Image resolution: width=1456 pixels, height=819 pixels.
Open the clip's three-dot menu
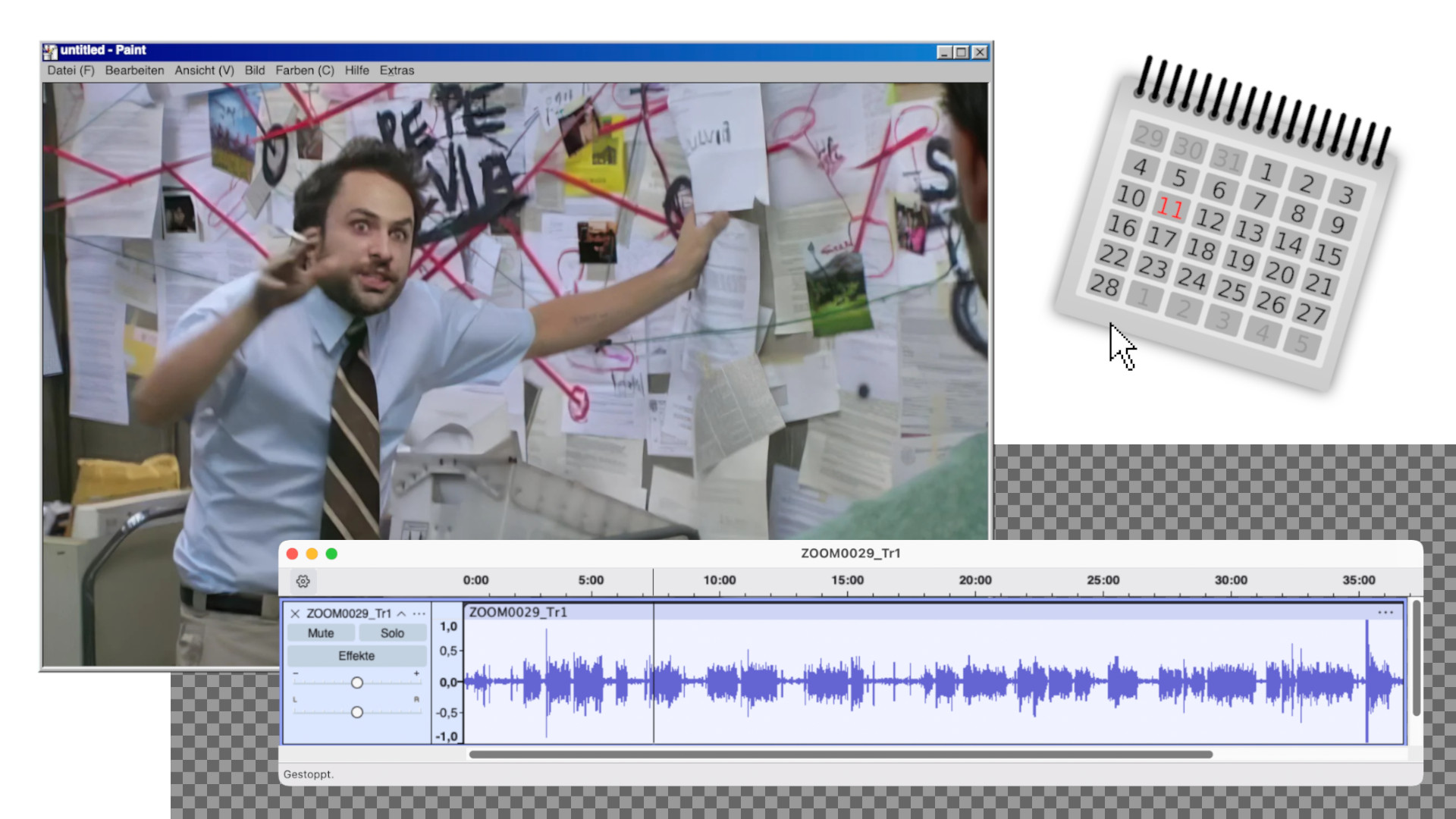point(1385,612)
